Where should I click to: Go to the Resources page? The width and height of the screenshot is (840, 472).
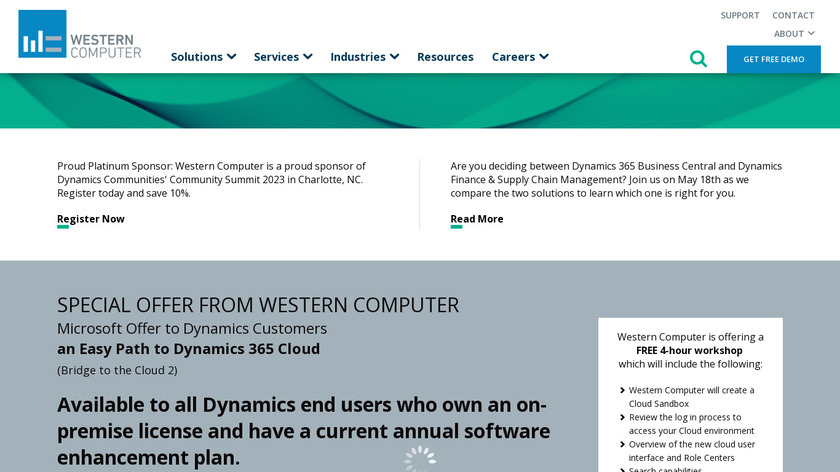tap(445, 57)
